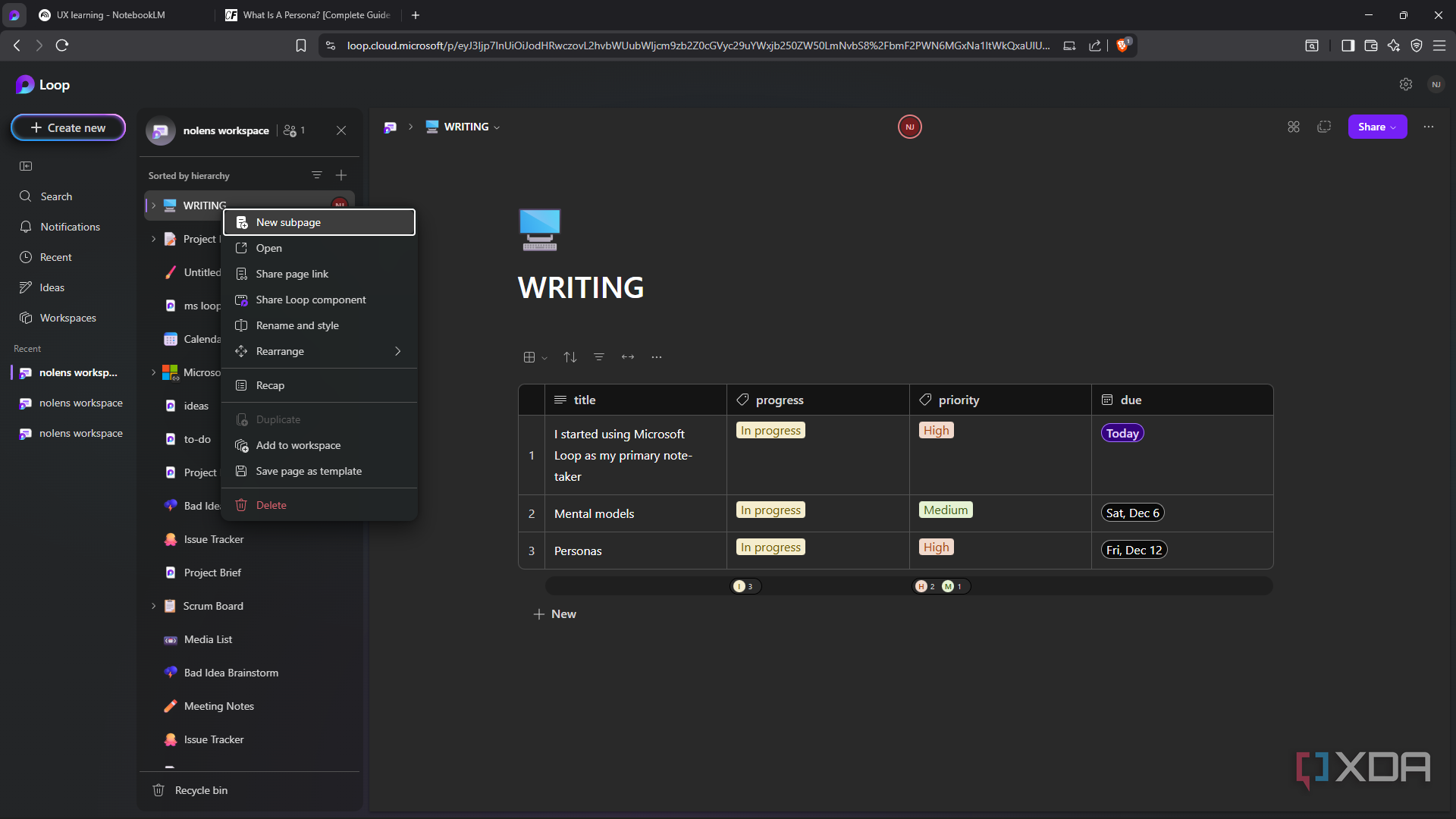Click the add new page plus icon
This screenshot has height=819, width=1456.
click(x=341, y=175)
